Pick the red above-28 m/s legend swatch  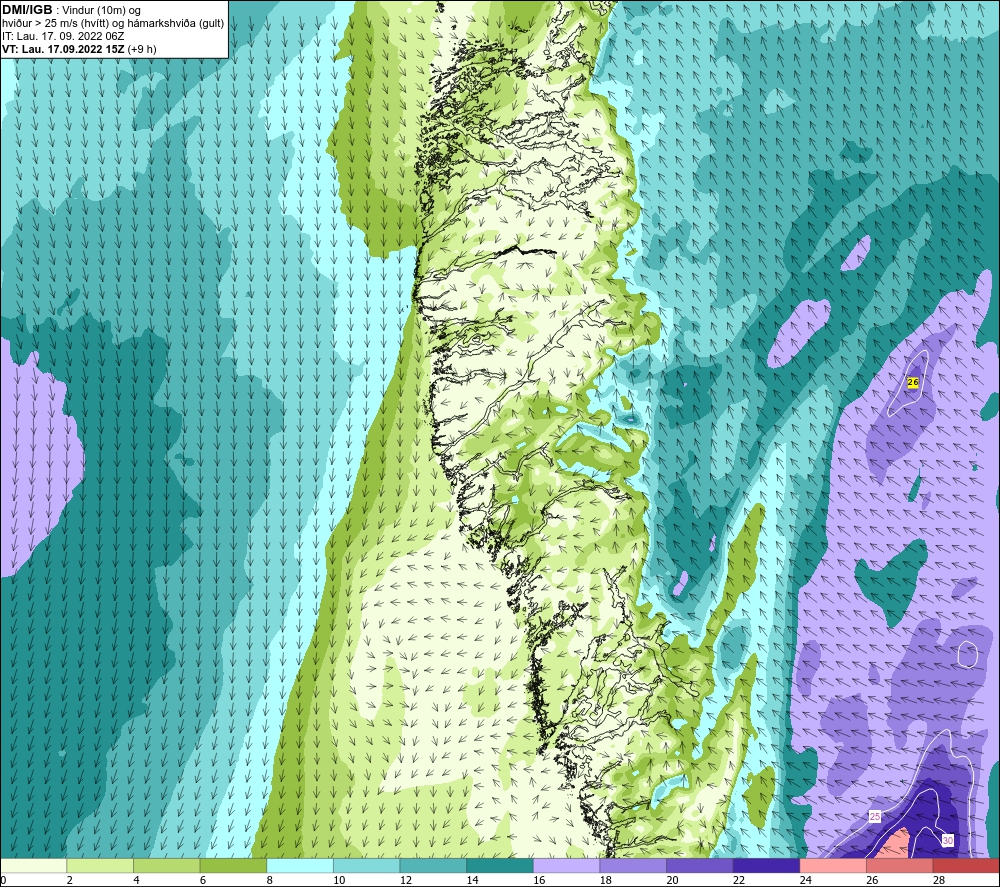pyautogui.click(x=966, y=866)
